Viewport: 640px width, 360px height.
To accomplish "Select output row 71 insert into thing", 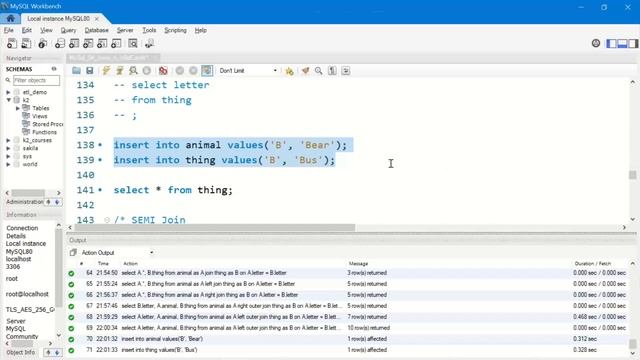I will click(347, 350).
